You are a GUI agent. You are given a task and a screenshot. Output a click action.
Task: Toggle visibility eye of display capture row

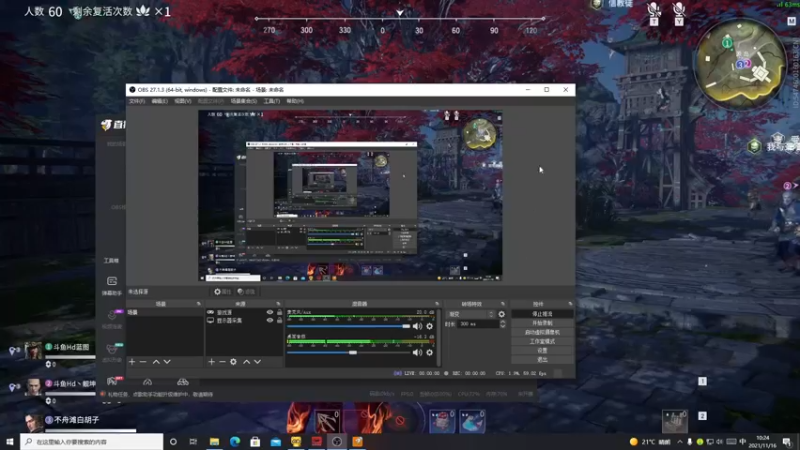coord(269,320)
